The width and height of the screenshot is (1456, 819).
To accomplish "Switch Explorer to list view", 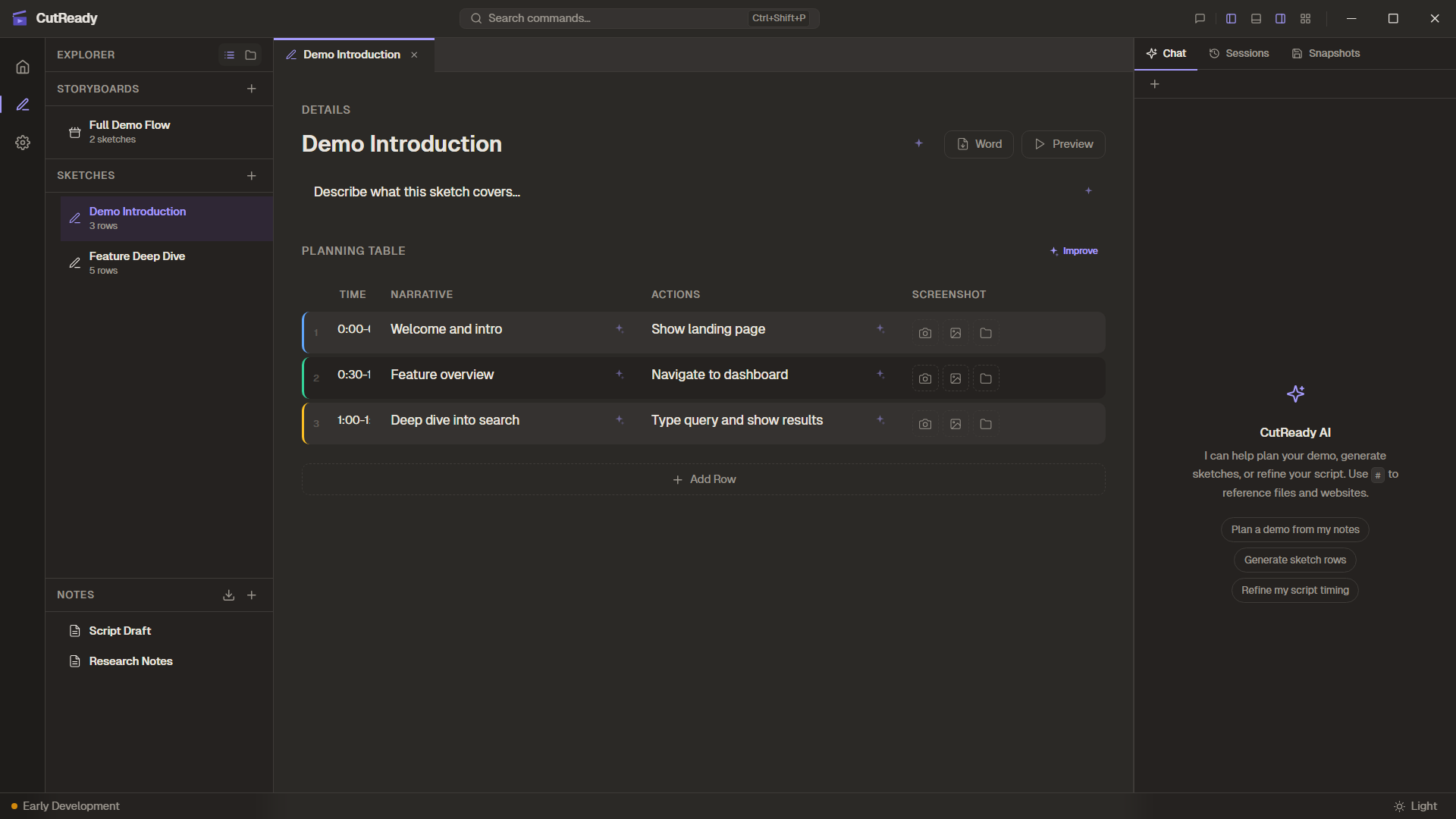I will point(229,55).
